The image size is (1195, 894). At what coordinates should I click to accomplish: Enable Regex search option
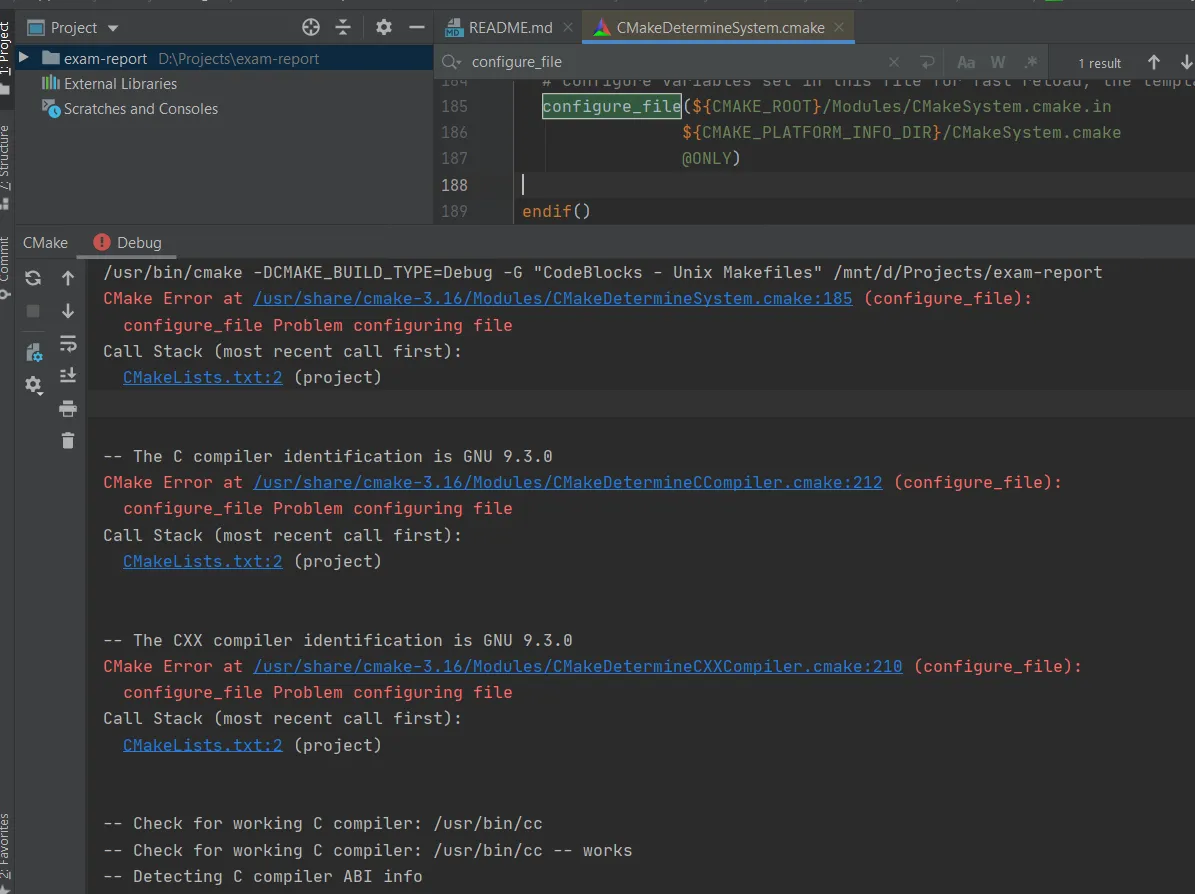(x=1031, y=62)
